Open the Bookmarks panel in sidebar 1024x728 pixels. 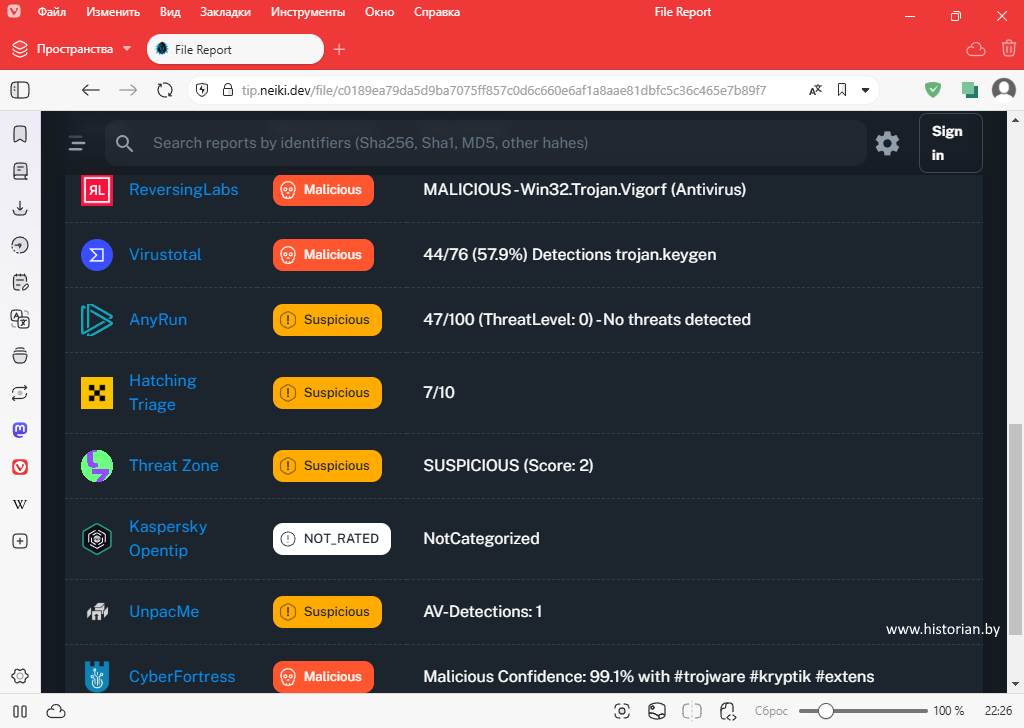pyautogui.click(x=20, y=134)
